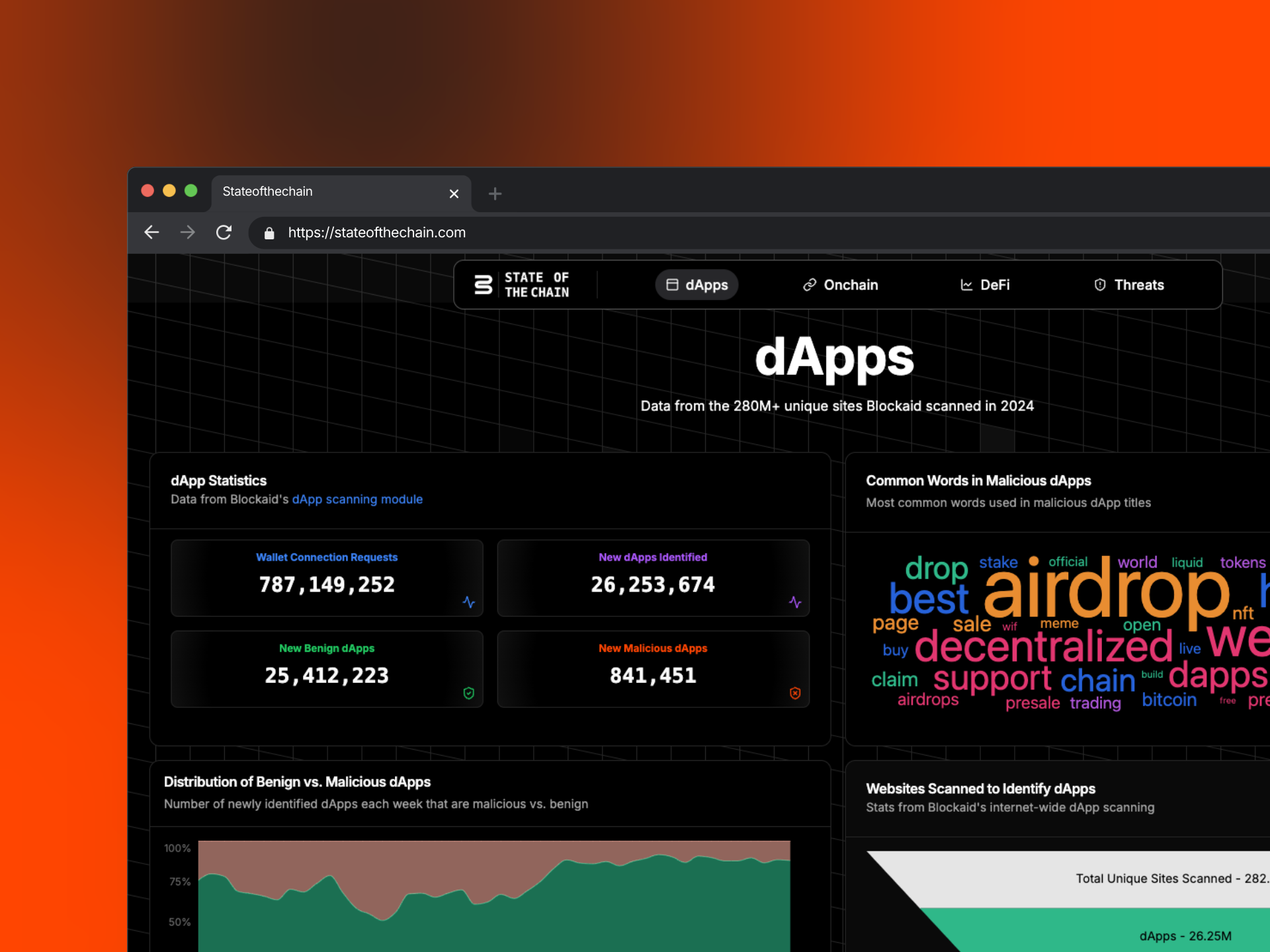Screen dimensions: 1270x952
Task: Open a new browser tab with plus button
Action: [495, 194]
